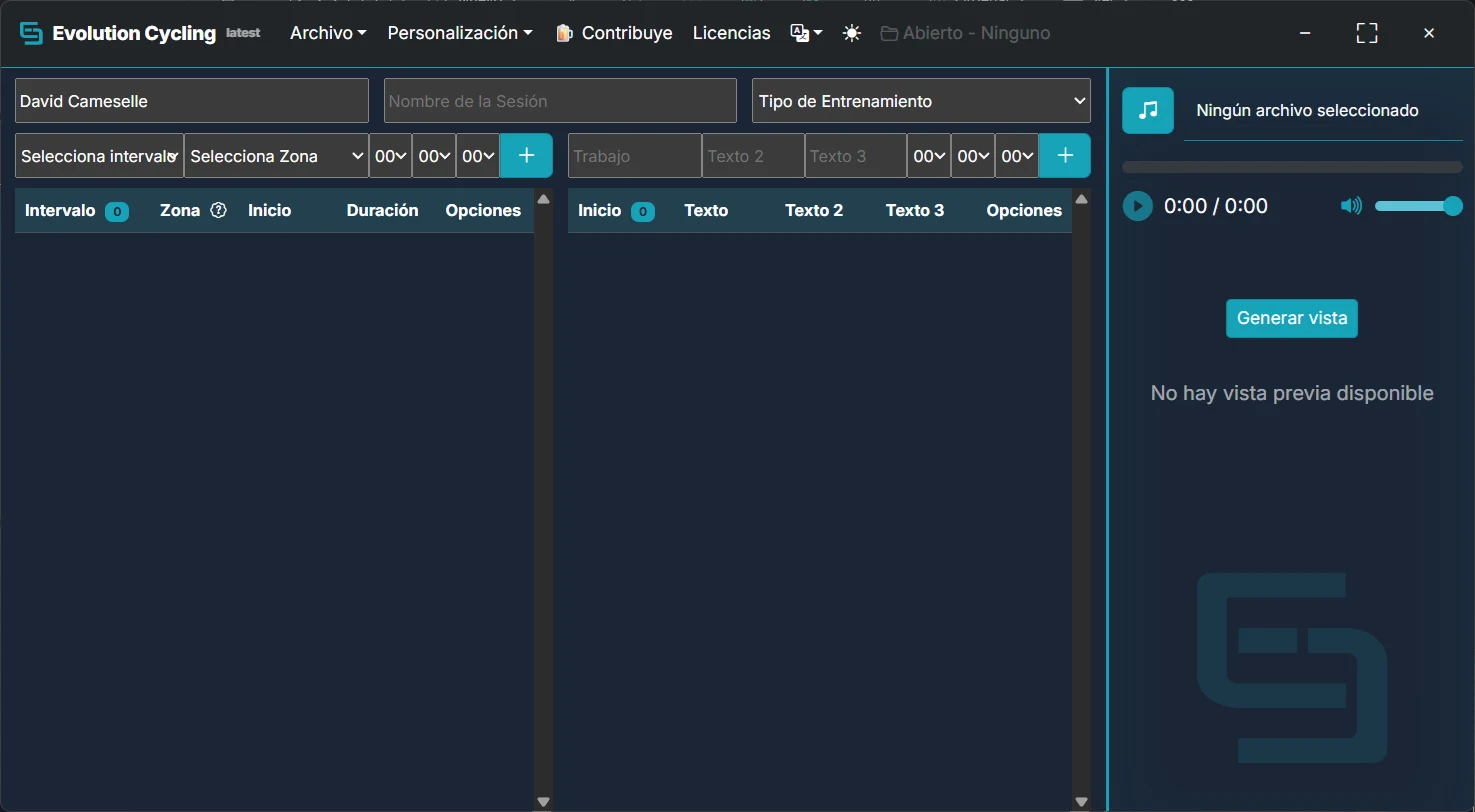Mute the volume speaker icon
This screenshot has width=1475, height=812.
click(1351, 206)
